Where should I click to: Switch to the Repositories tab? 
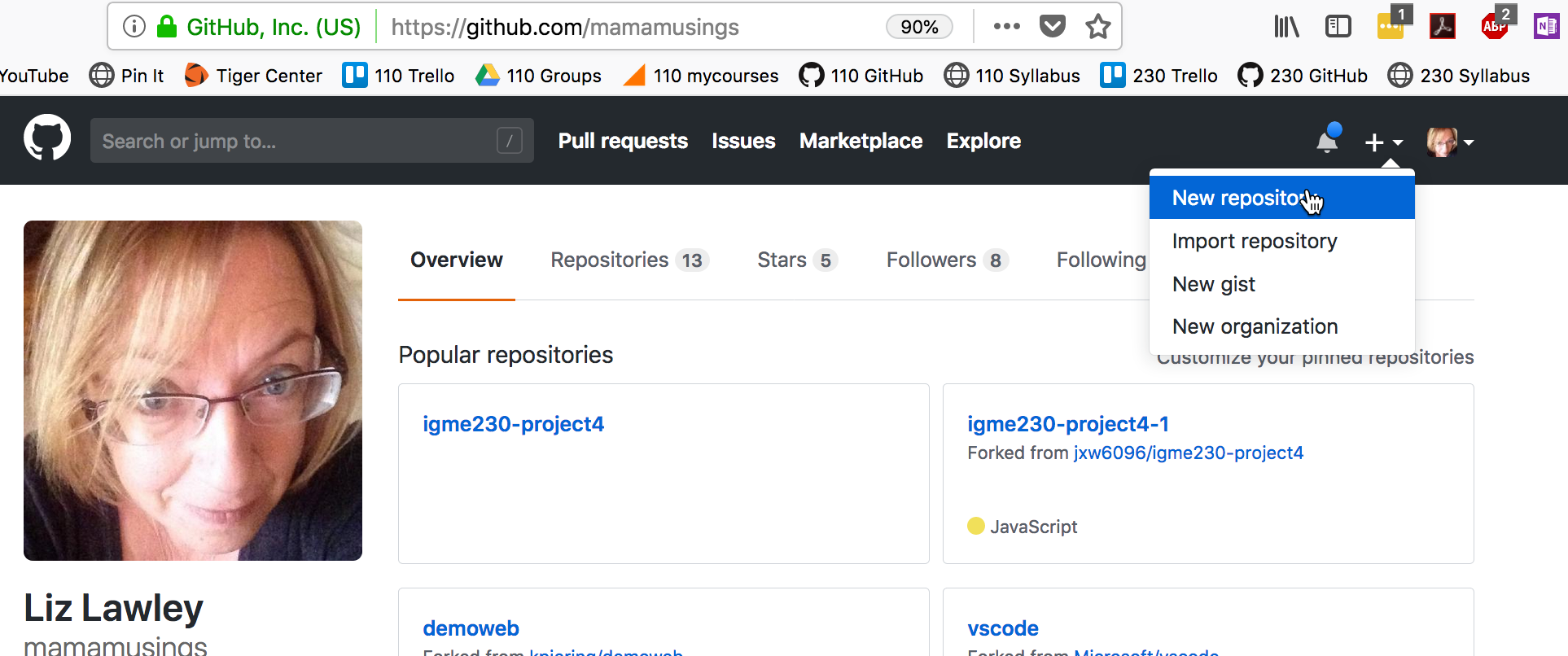click(629, 260)
